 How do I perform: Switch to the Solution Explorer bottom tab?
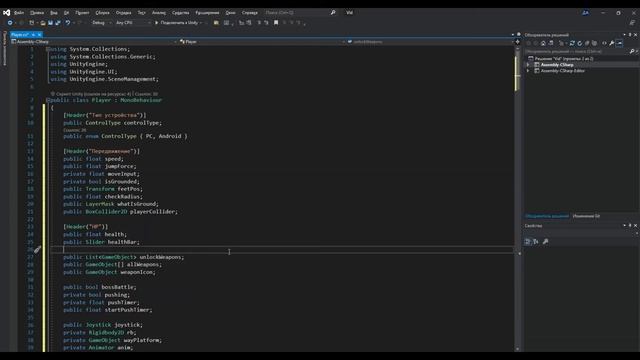(547, 216)
